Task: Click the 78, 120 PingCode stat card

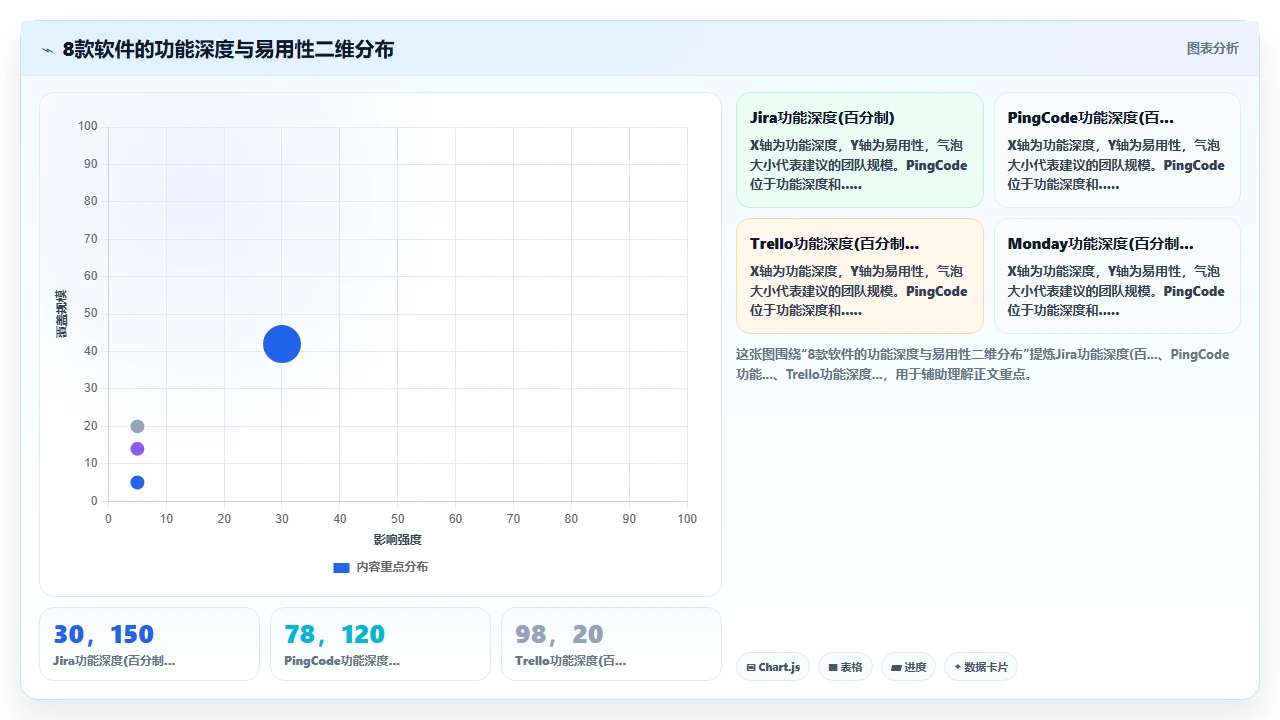Action: (380, 644)
